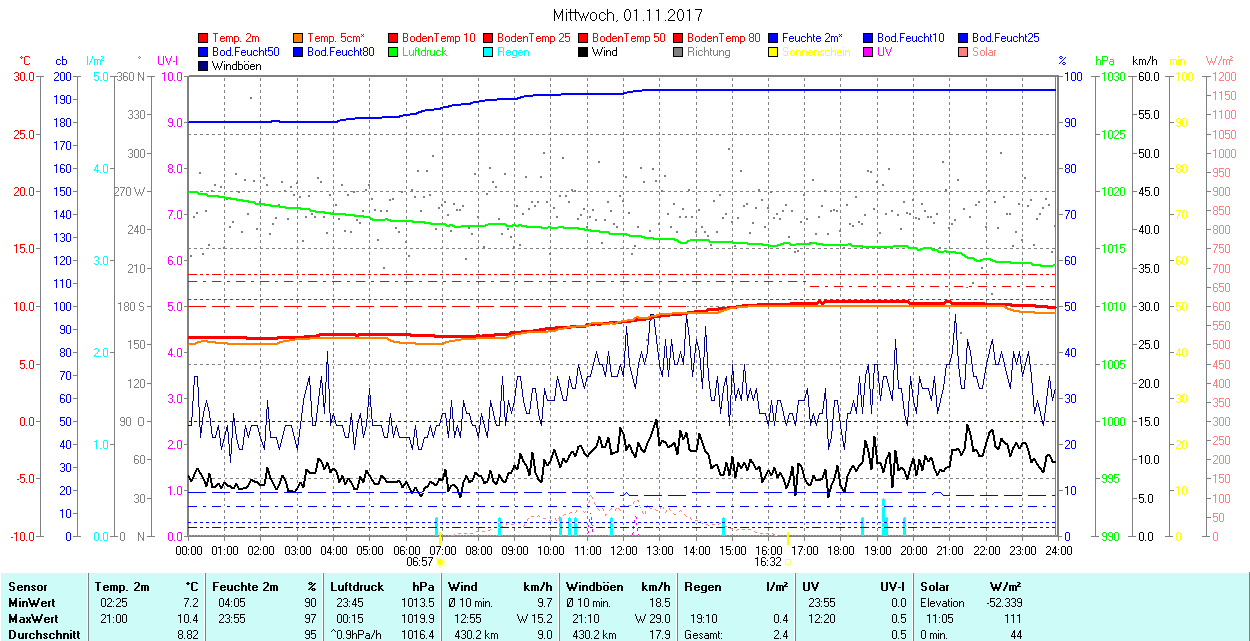Click the 16:32 sunset time marker
1250x641 pixels.
[x=768, y=562]
